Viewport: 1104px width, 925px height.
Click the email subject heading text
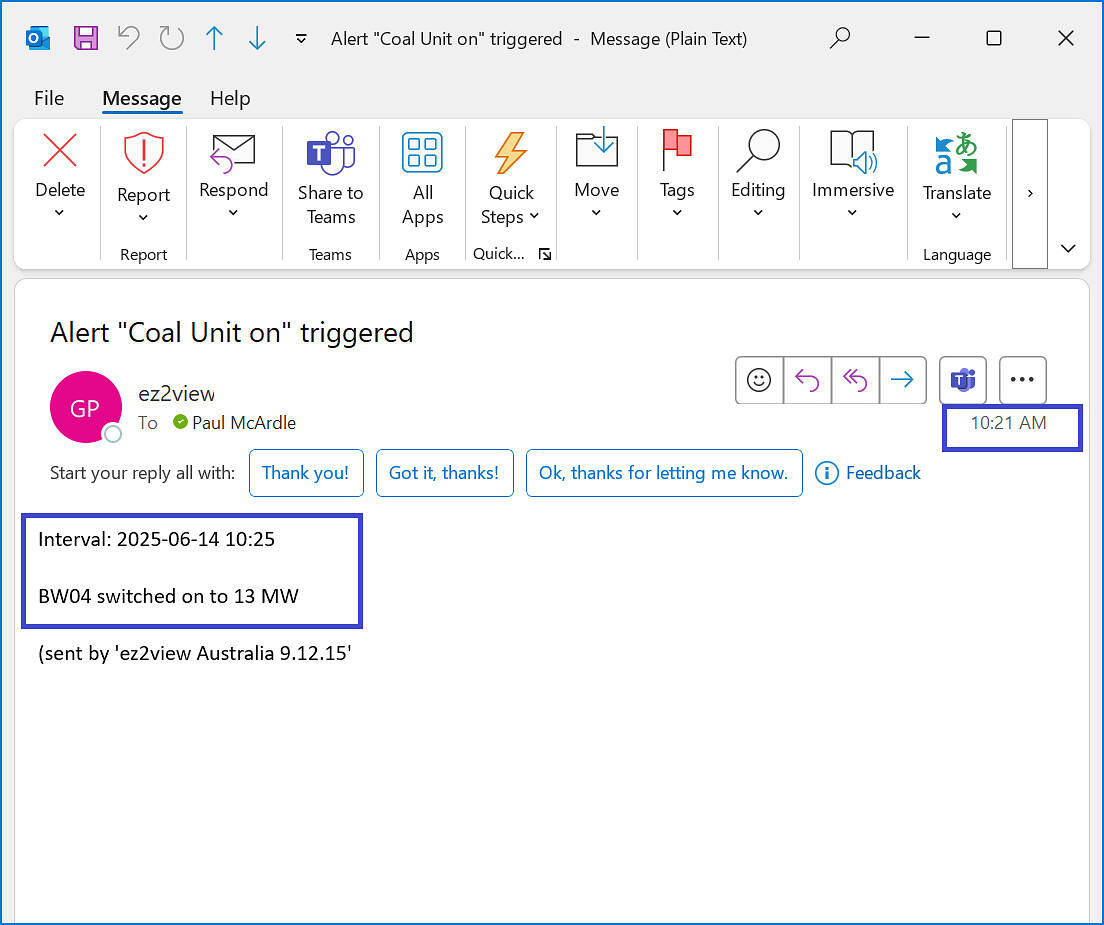[232, 332]
